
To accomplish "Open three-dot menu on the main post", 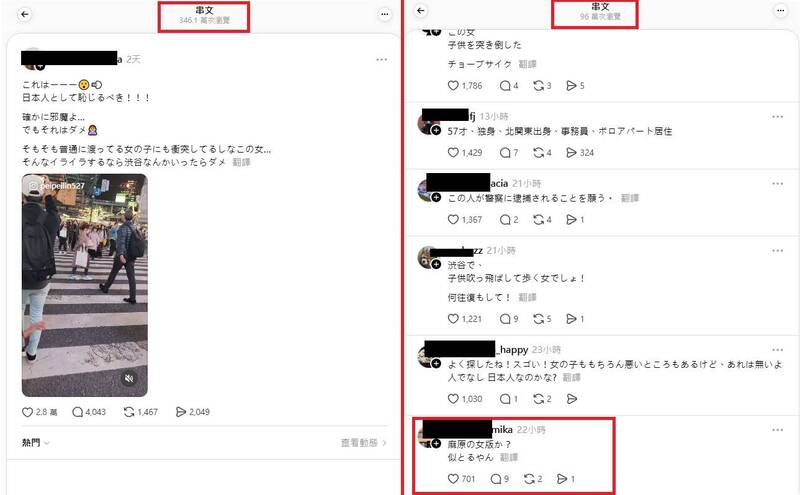I will point(381,60).
